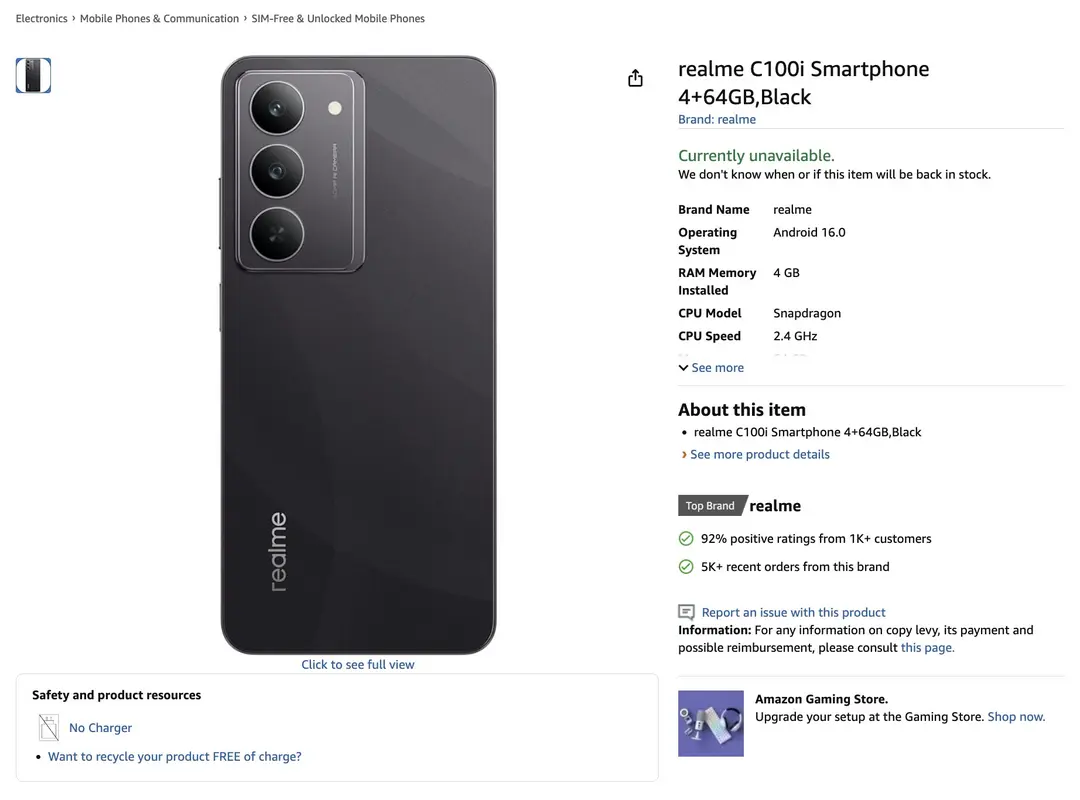Open the SIM-Free & Unlocked Mobile Phones category
Viewport: 1080px width, 800px height.
[x=339, y=18]
